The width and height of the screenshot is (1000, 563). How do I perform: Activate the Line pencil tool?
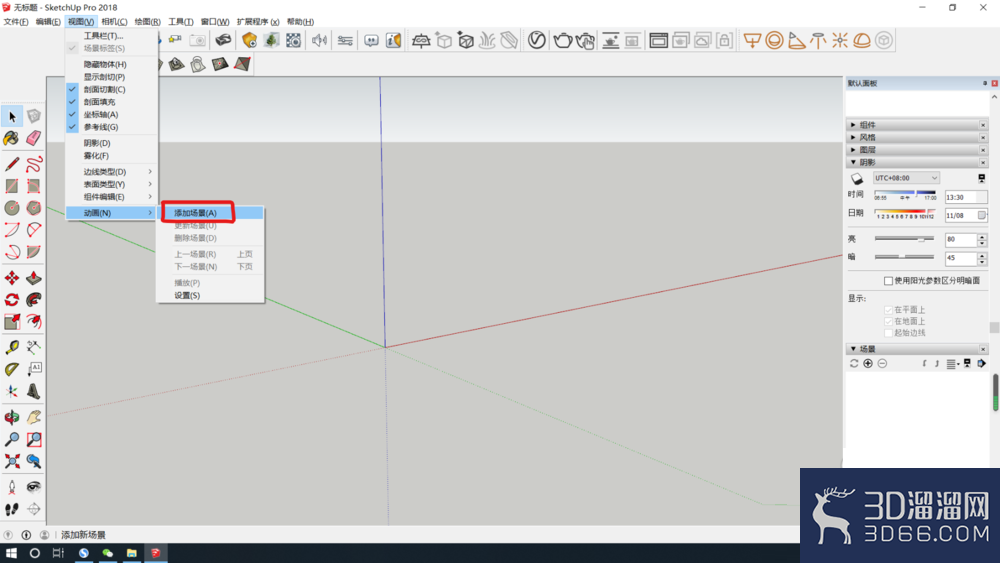(x=11, y=164)
